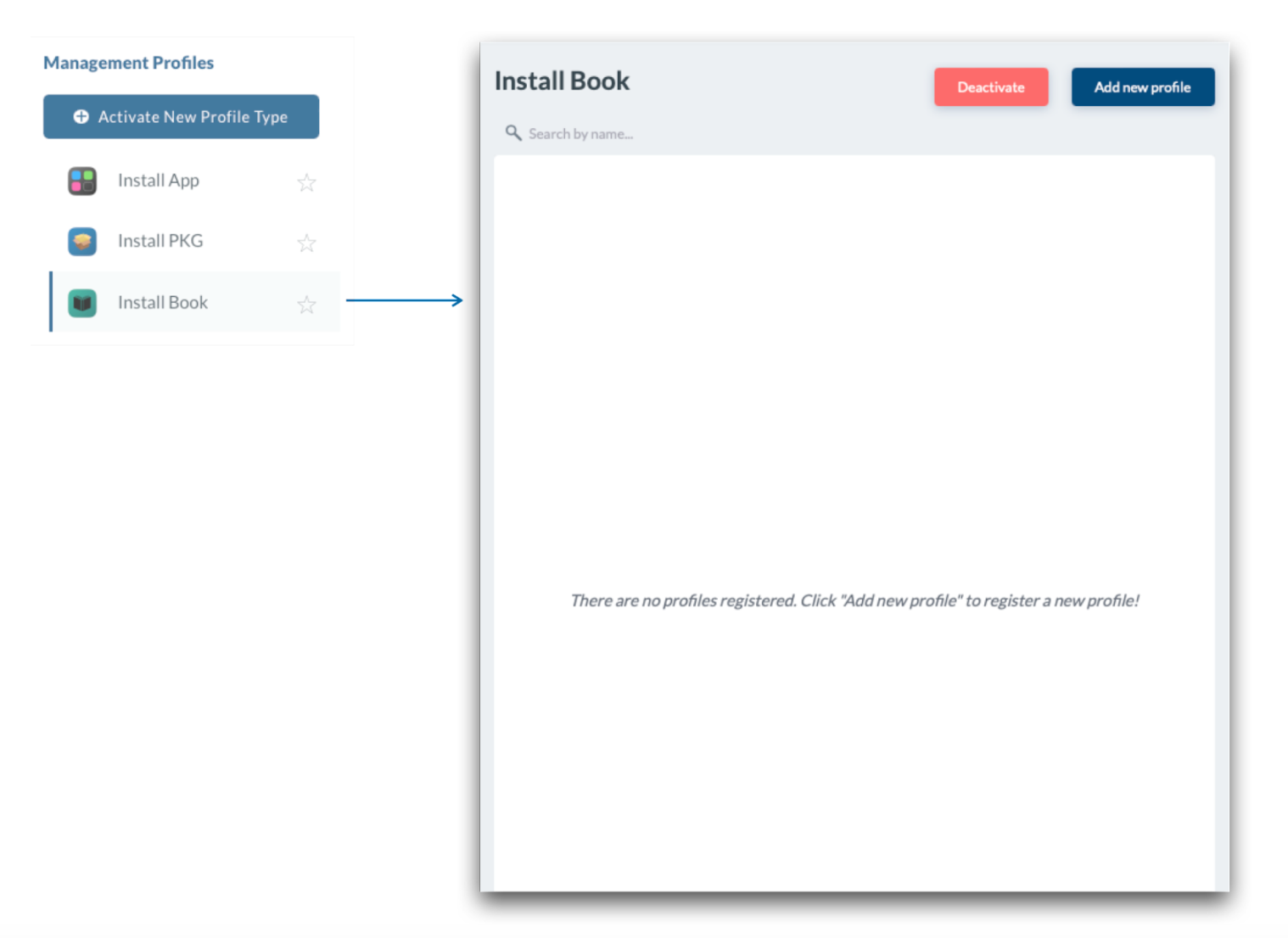Star the Install Book profile type
The height and width of the screenshot is (938, 1288).
(306, 304)
